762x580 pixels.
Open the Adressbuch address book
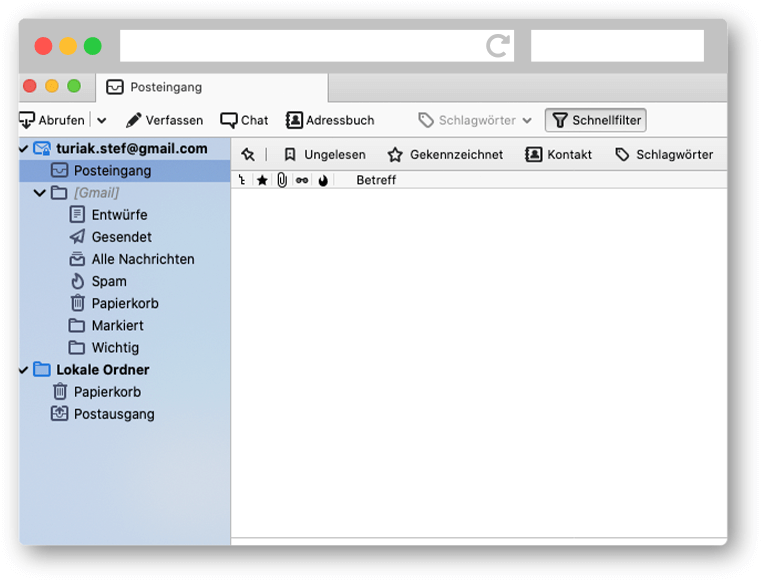point(330,120)
